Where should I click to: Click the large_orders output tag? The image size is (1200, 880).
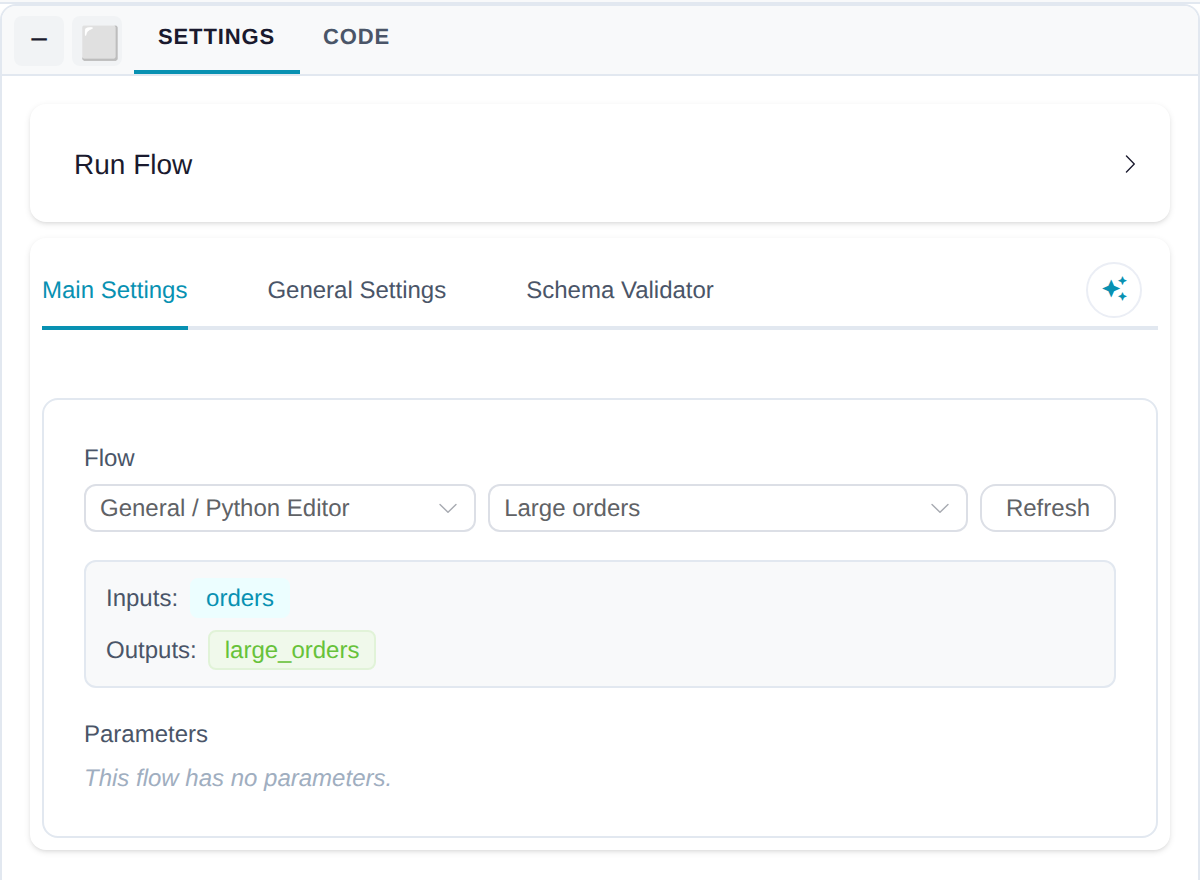click(292, 650)
